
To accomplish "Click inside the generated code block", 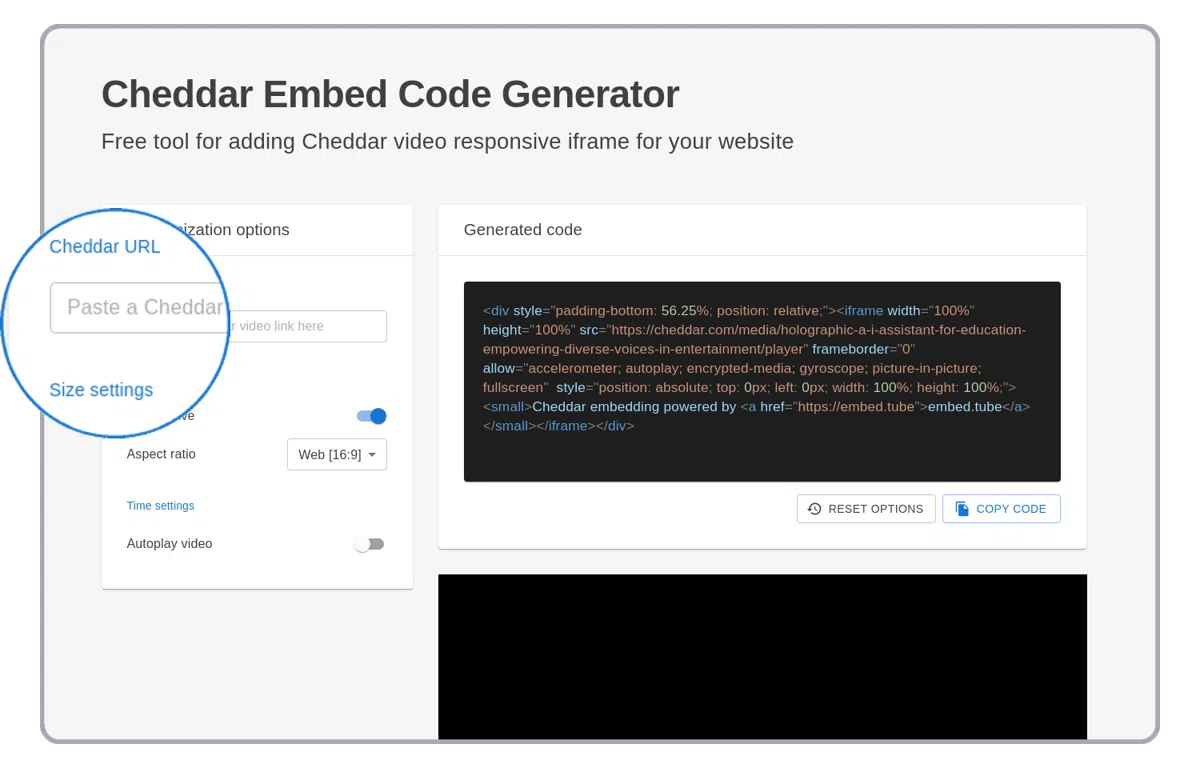I will 761,450.
